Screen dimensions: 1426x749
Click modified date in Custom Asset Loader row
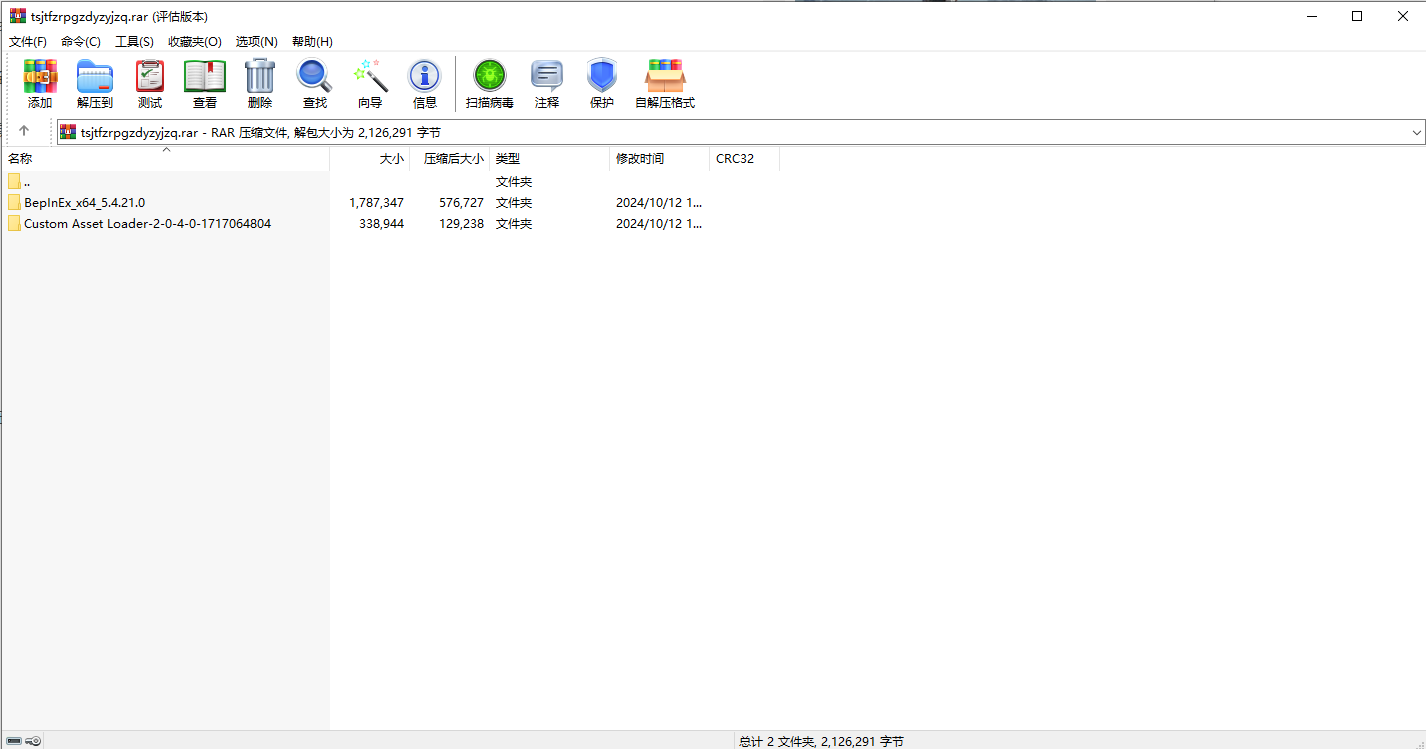(x=659, y=223)
